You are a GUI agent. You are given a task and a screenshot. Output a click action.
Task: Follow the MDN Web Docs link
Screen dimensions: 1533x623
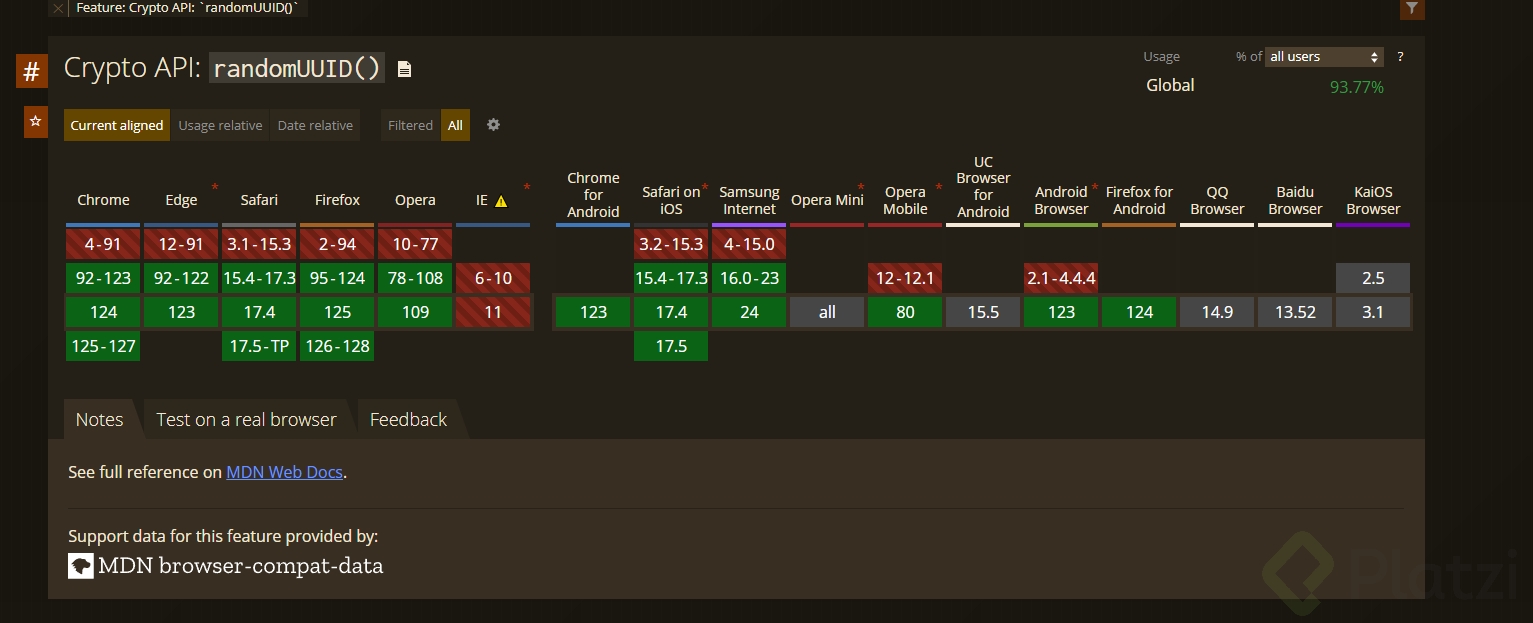tap(285, 472)
